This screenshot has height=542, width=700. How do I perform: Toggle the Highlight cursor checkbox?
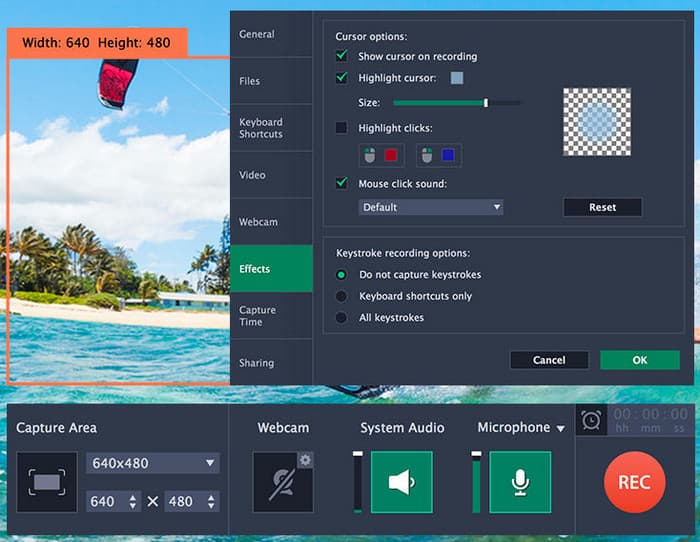click(x=342, y=78)
